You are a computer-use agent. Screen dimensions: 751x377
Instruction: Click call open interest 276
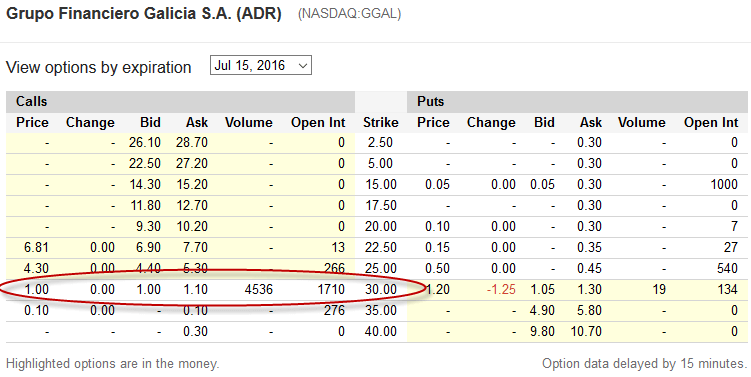point(334,311)
